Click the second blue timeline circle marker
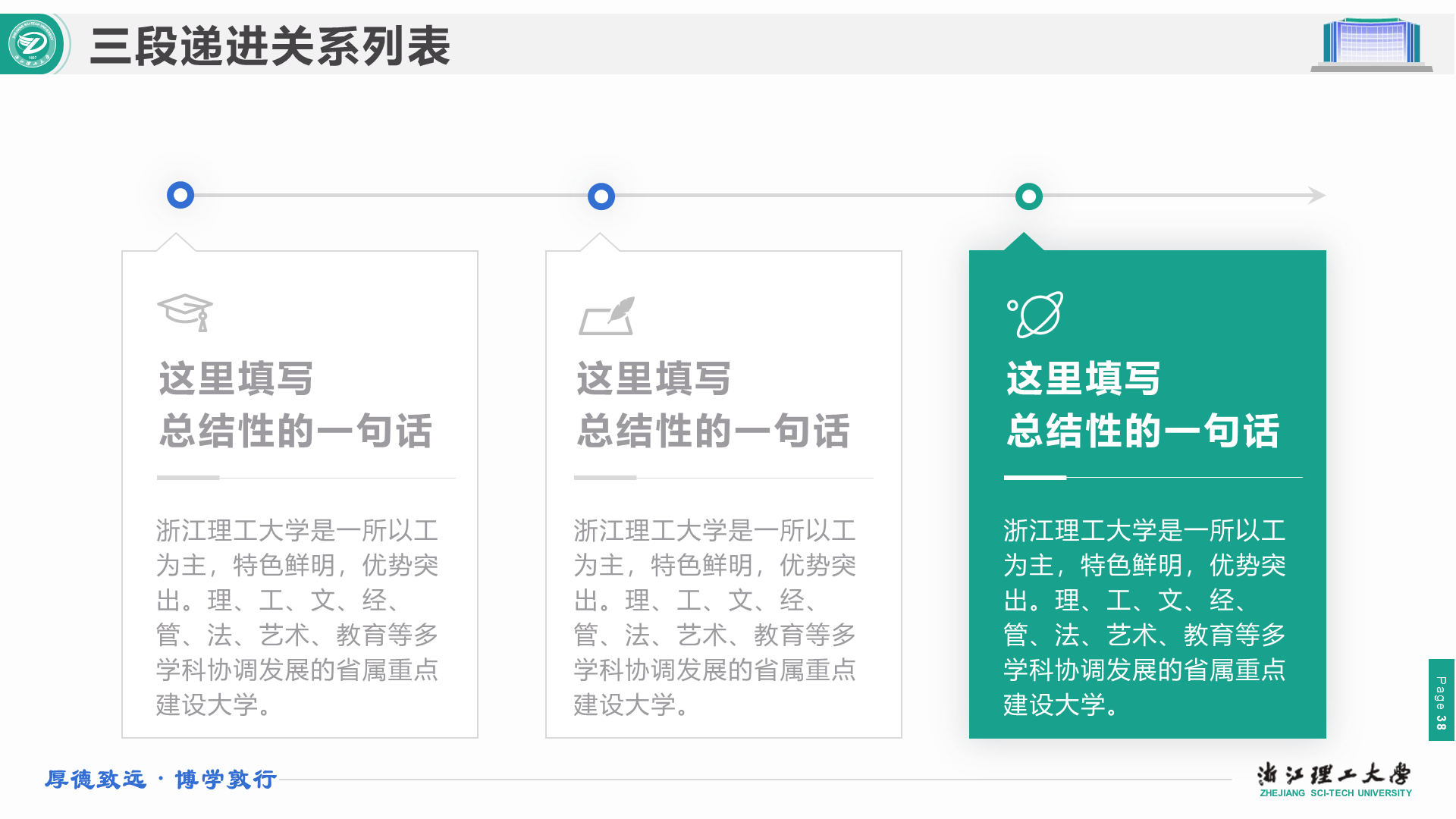 (601, 196)
